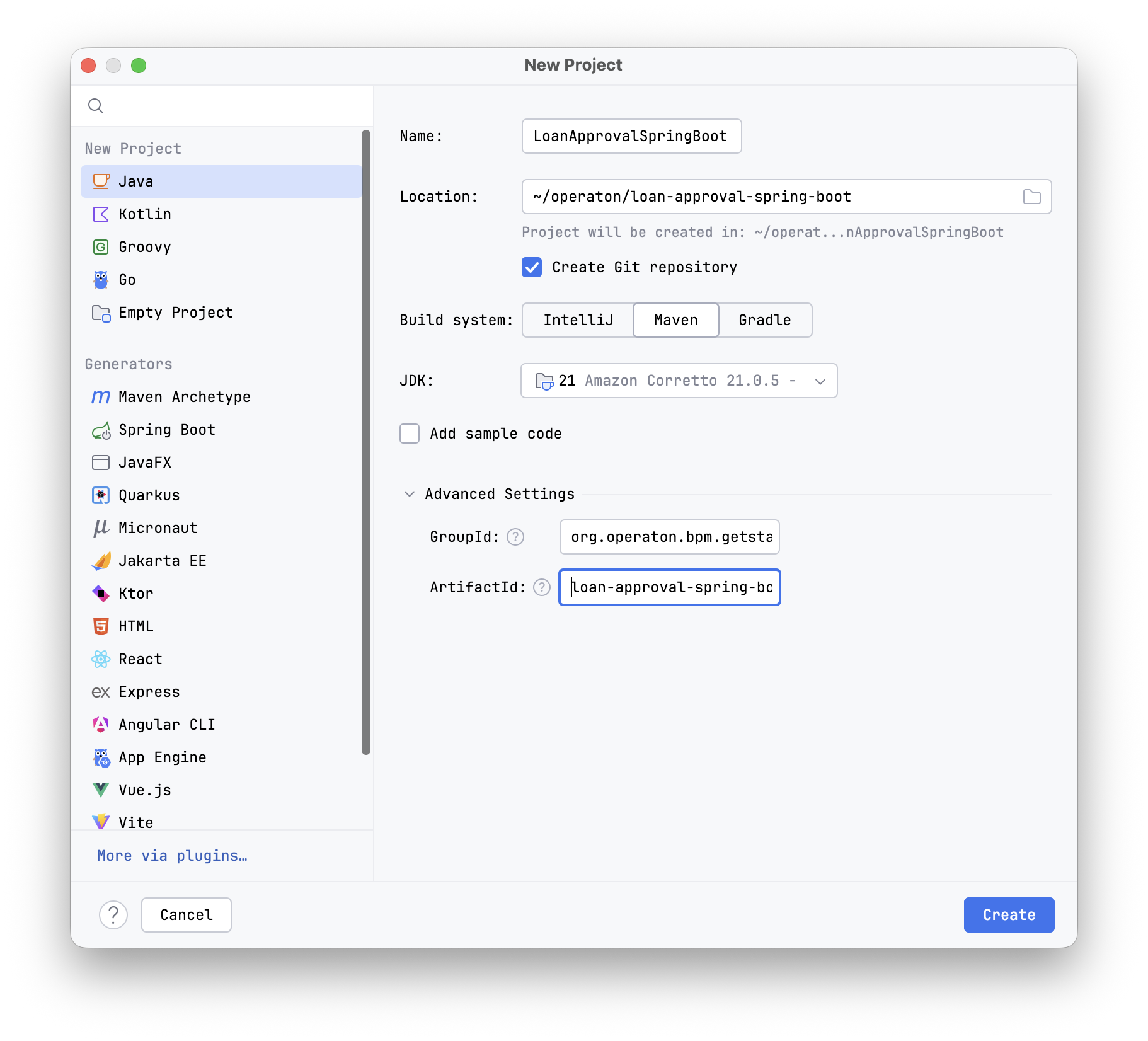Select Maven build system
The width and height of the screenshot is (1148, 1041).
(x=676, y=320)
